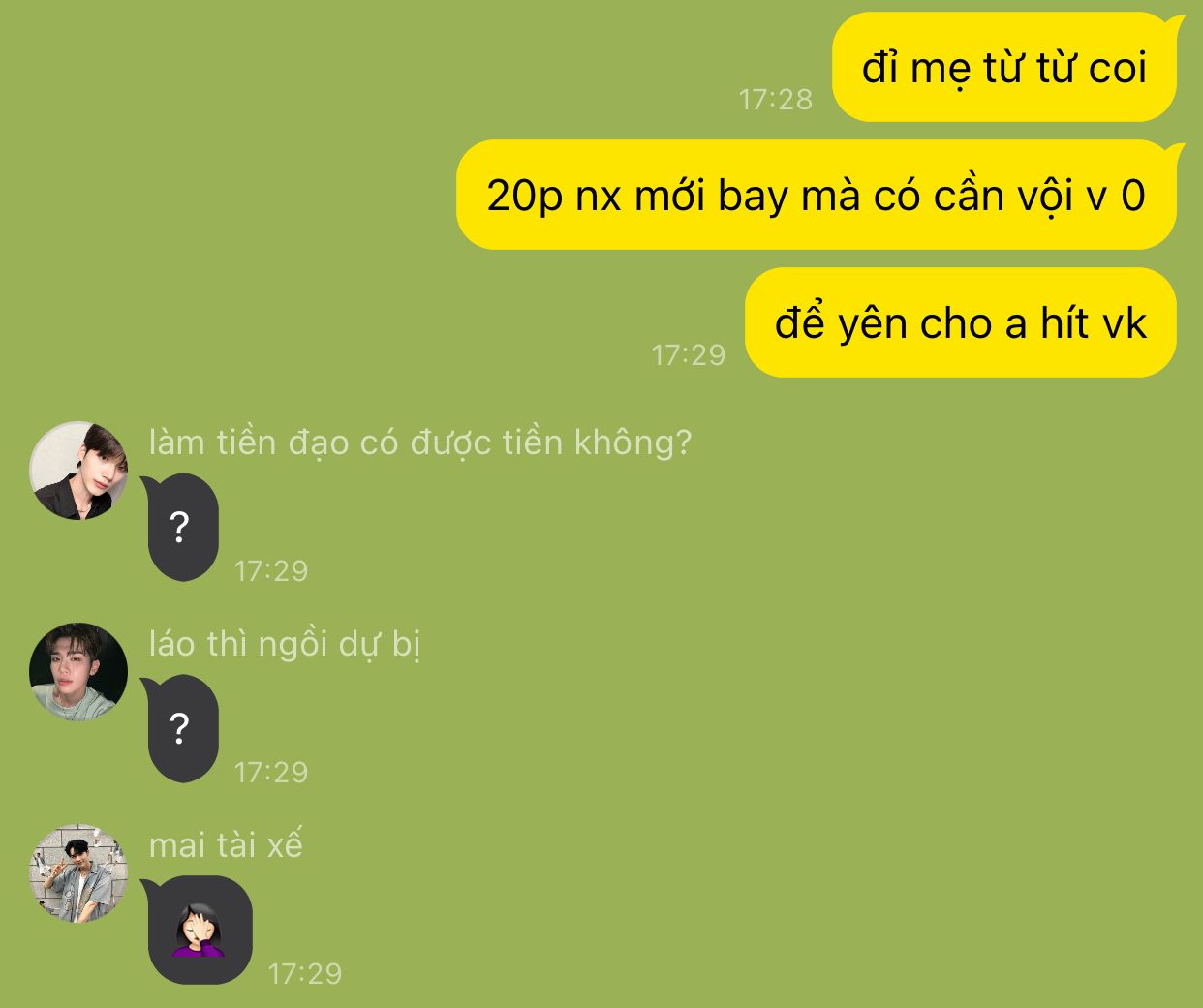Click sender name 'làm tiền đạo có được tiền không?'

click(420, 443)
